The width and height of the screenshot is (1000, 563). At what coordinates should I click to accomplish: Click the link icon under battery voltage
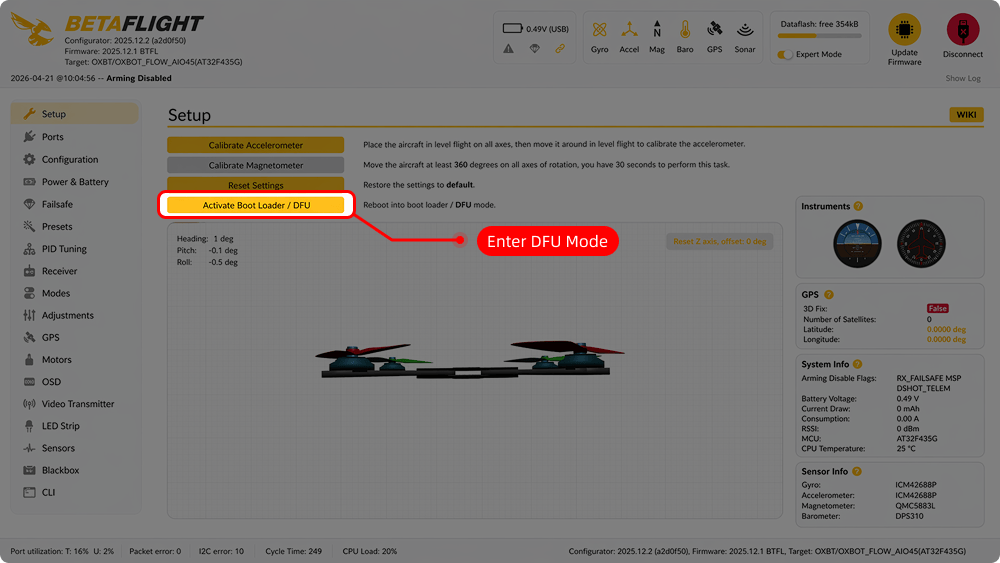pyautogui.click(x=560, y=48)
